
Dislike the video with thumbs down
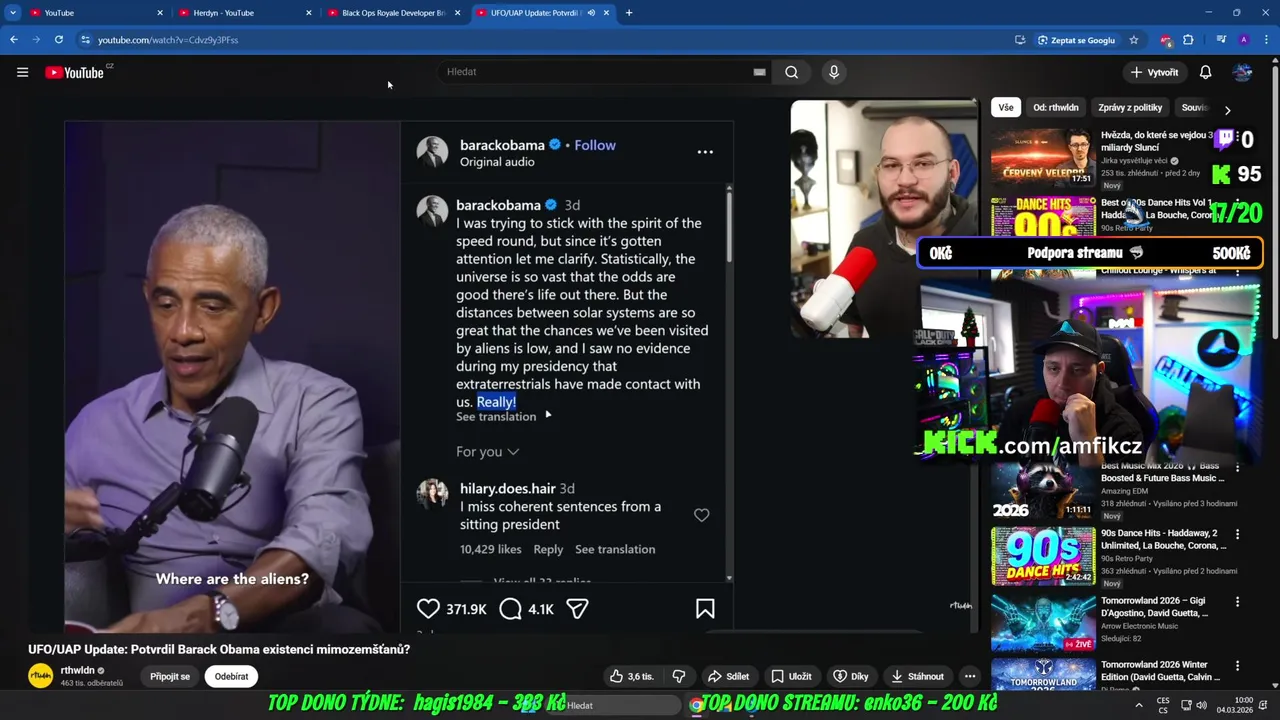coord(679,676)
